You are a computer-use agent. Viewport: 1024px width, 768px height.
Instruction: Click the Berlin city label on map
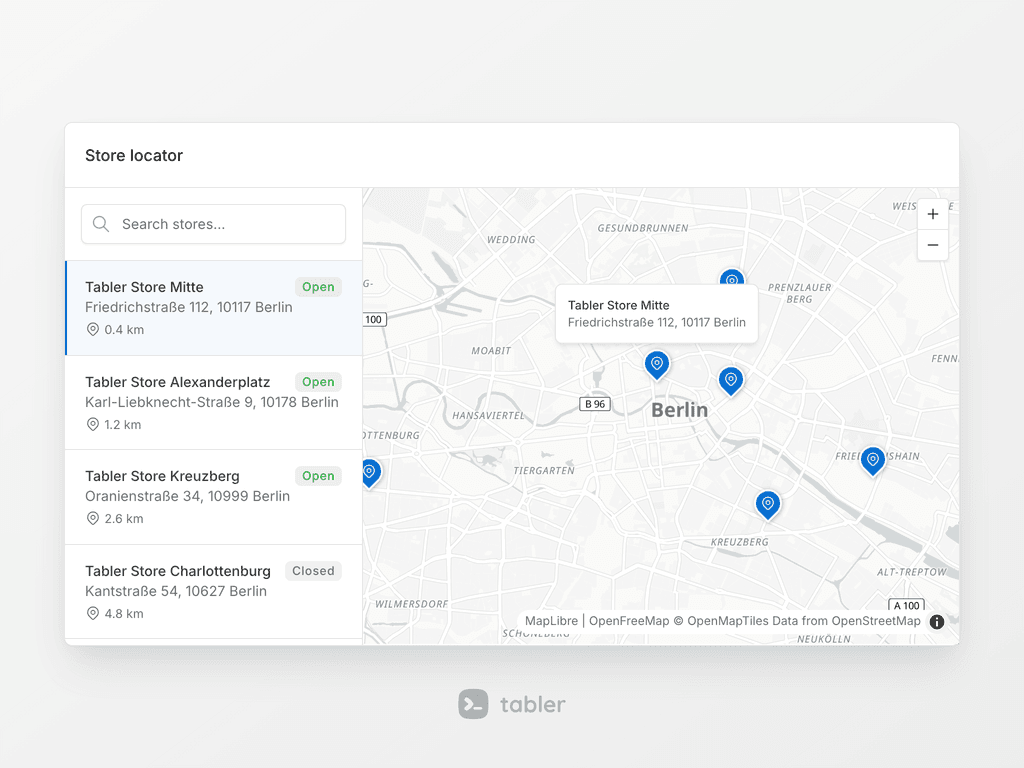(679, 410)
